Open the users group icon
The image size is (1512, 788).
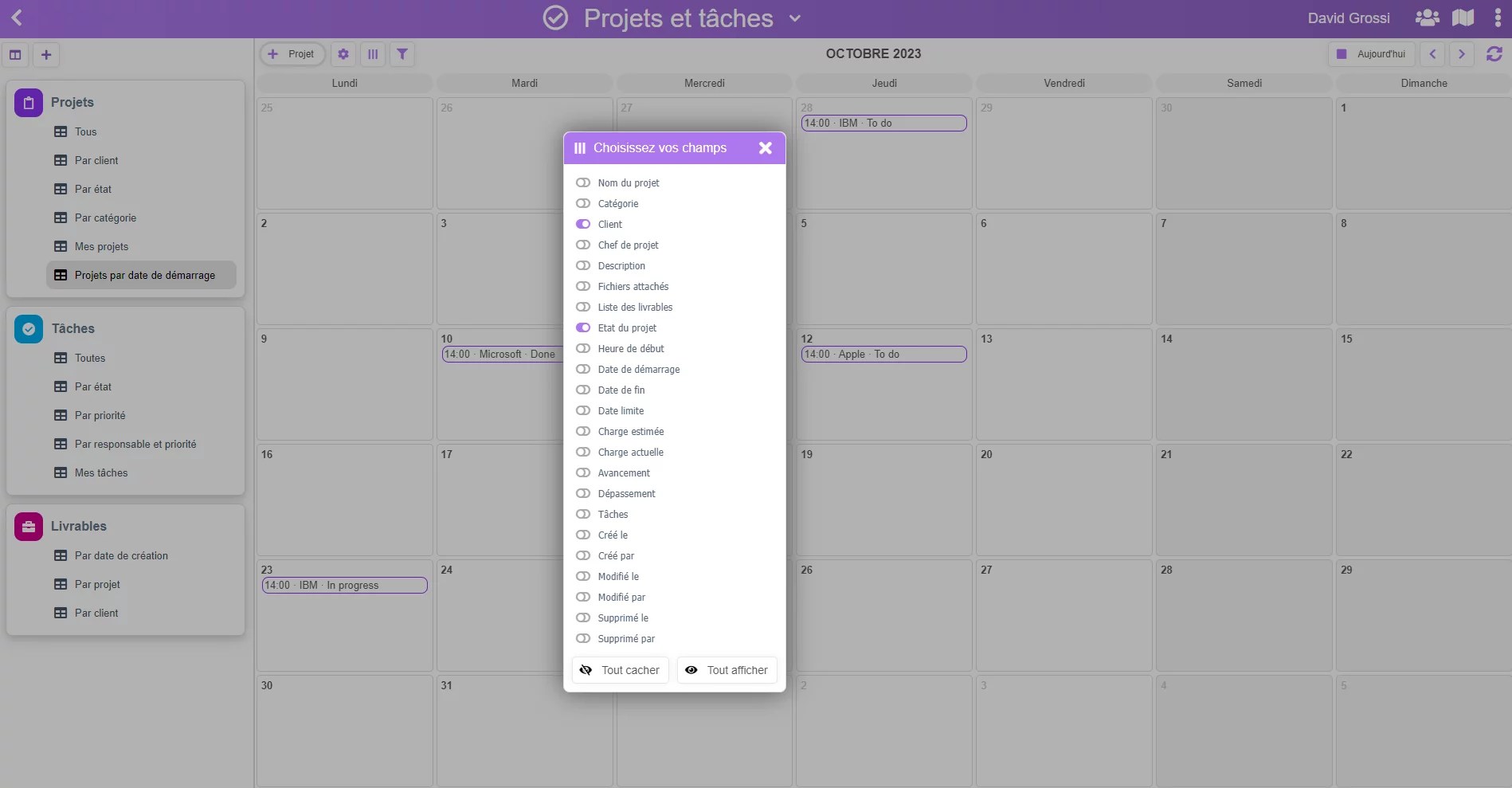(1427, 18)
